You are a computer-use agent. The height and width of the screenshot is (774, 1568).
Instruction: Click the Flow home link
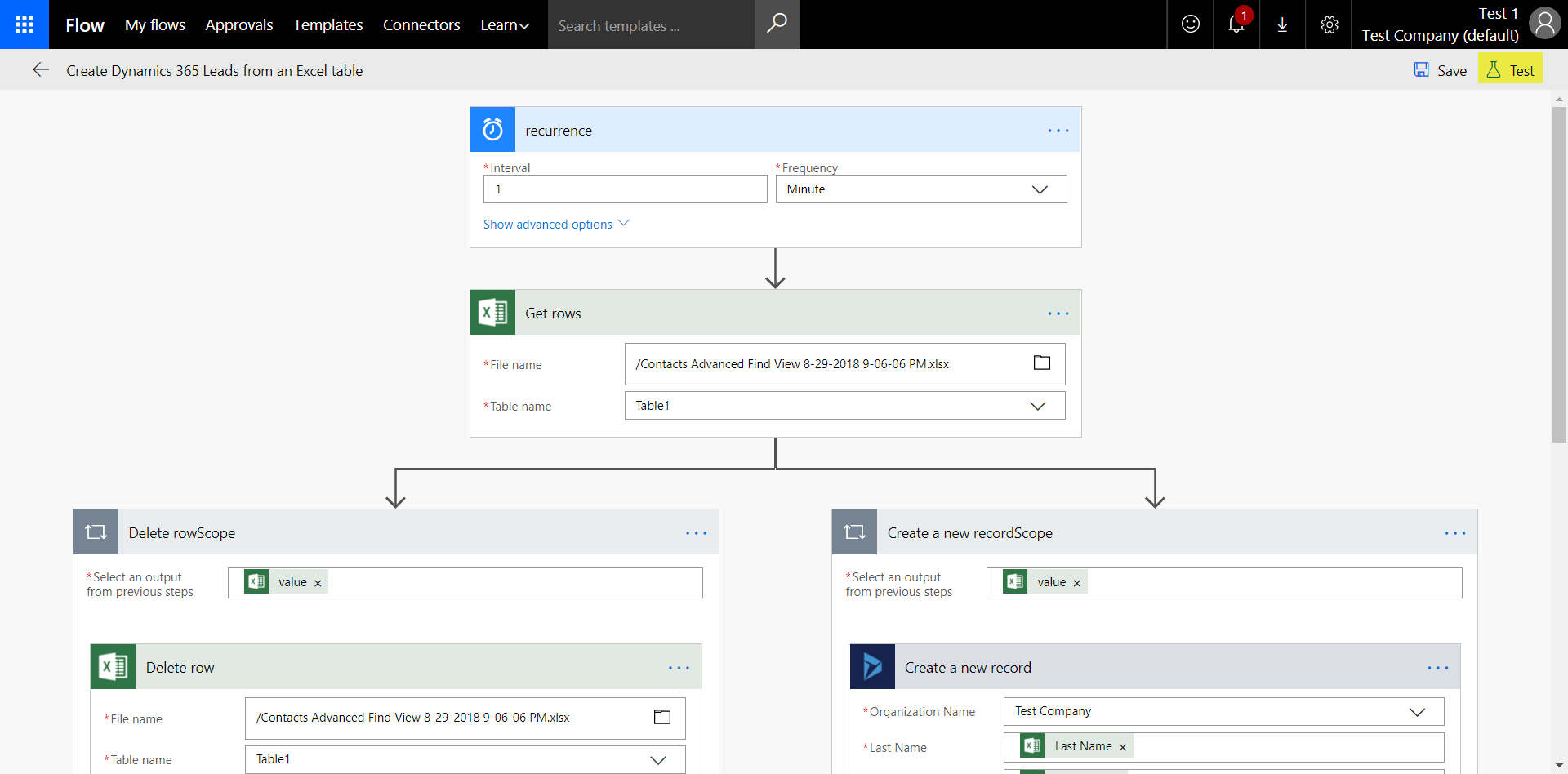click(85, 25)
